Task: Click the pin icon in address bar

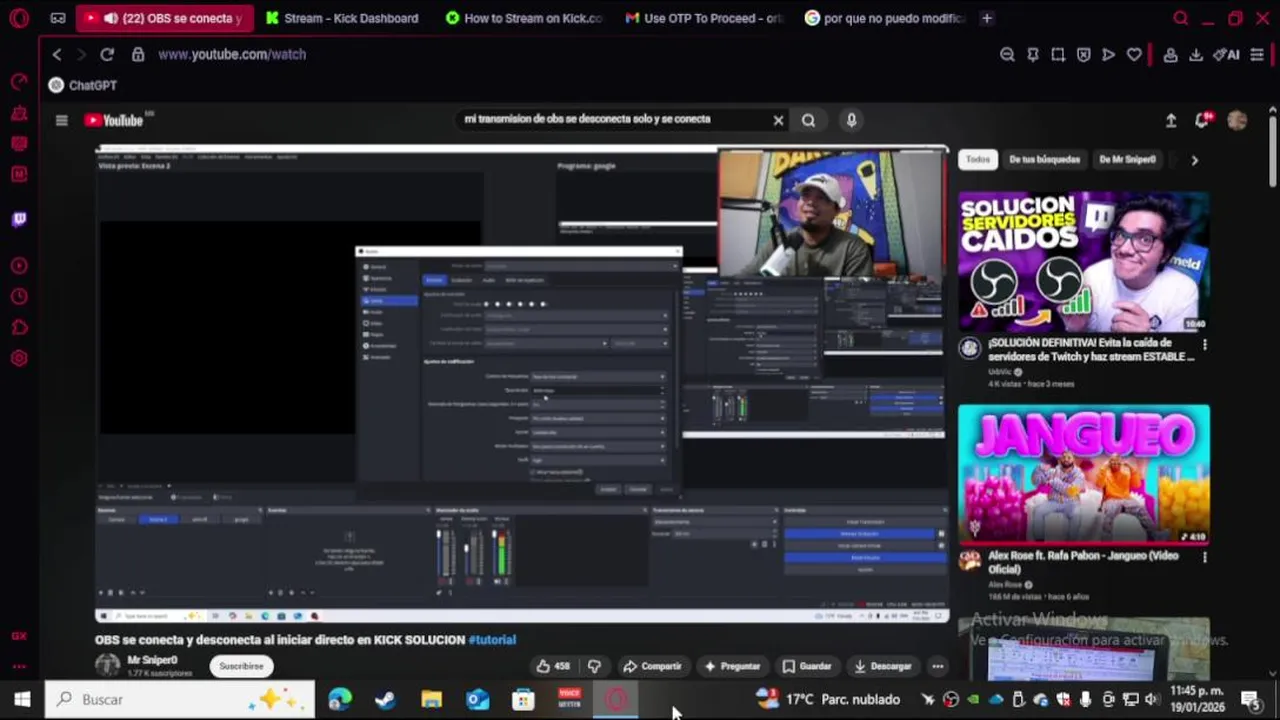Action: click(x=1033, y=55)
